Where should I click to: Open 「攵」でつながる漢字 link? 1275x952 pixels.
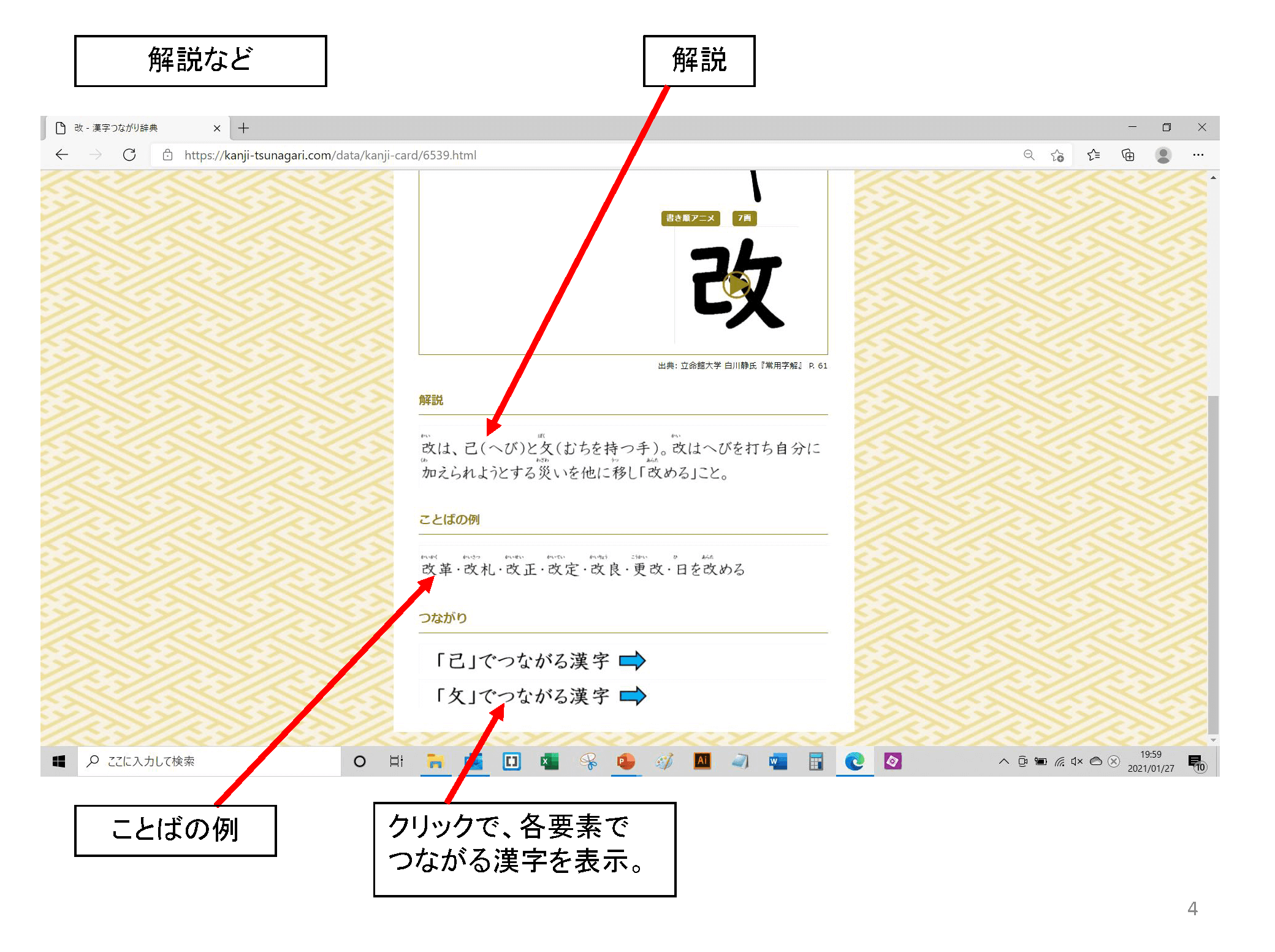524,696
